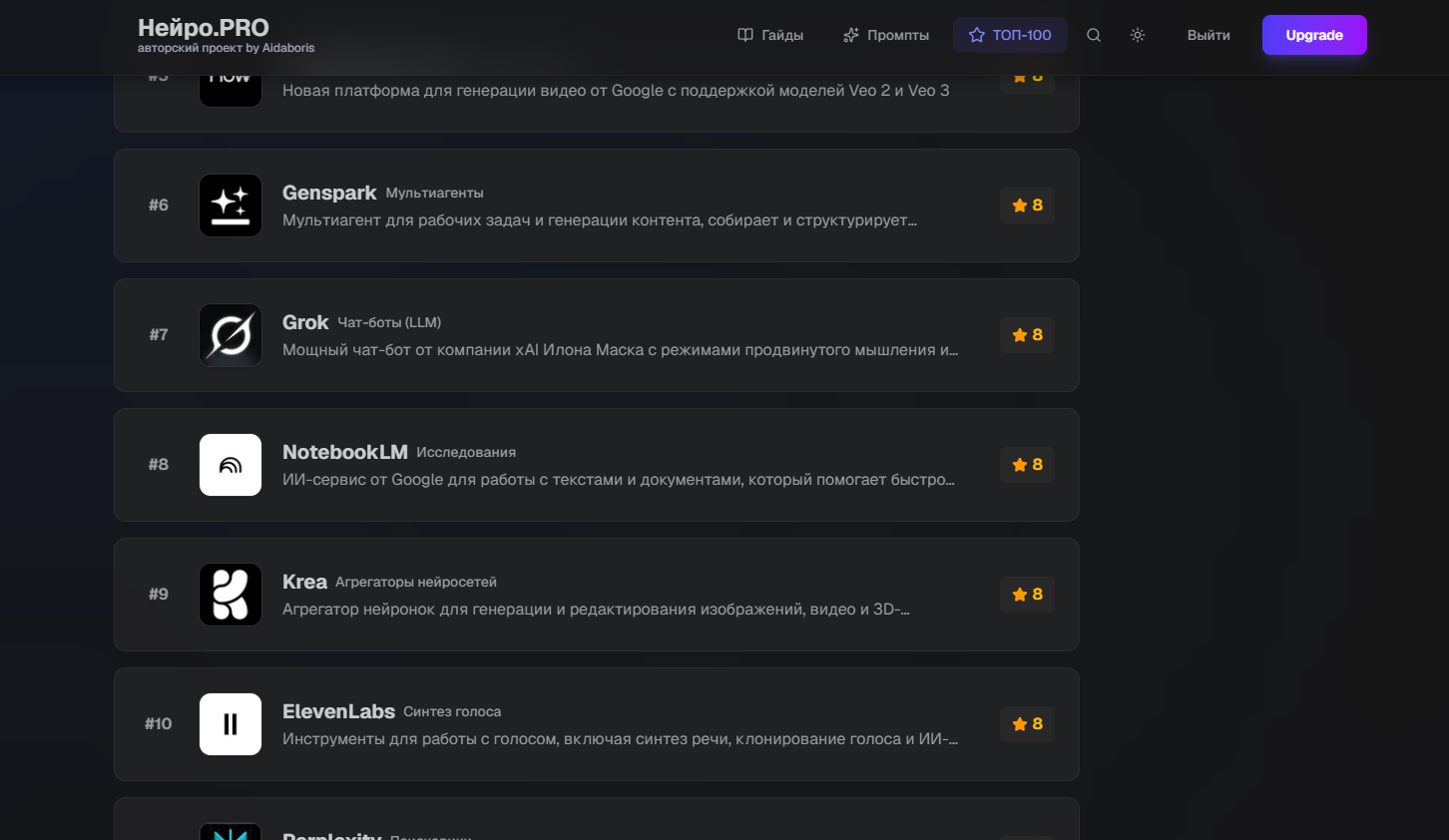Click the #7 rank number
The height and width of the screenshot is (840, 1449).
click(159, 335)
